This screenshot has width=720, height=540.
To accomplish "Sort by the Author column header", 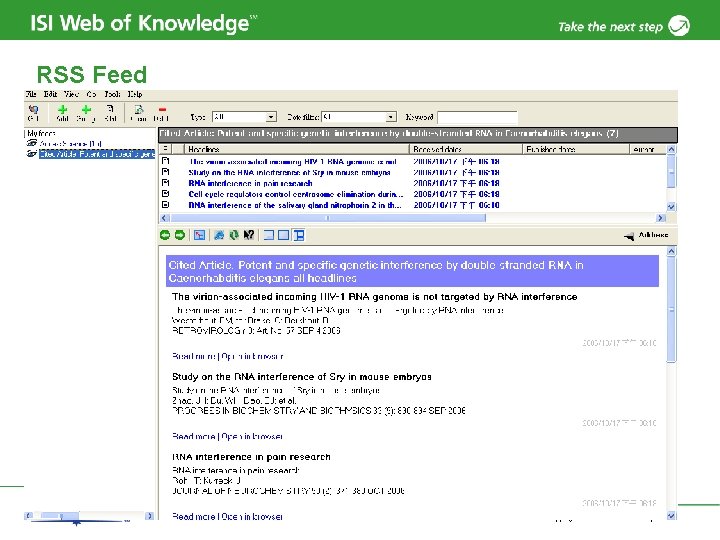I will [647, 149].
